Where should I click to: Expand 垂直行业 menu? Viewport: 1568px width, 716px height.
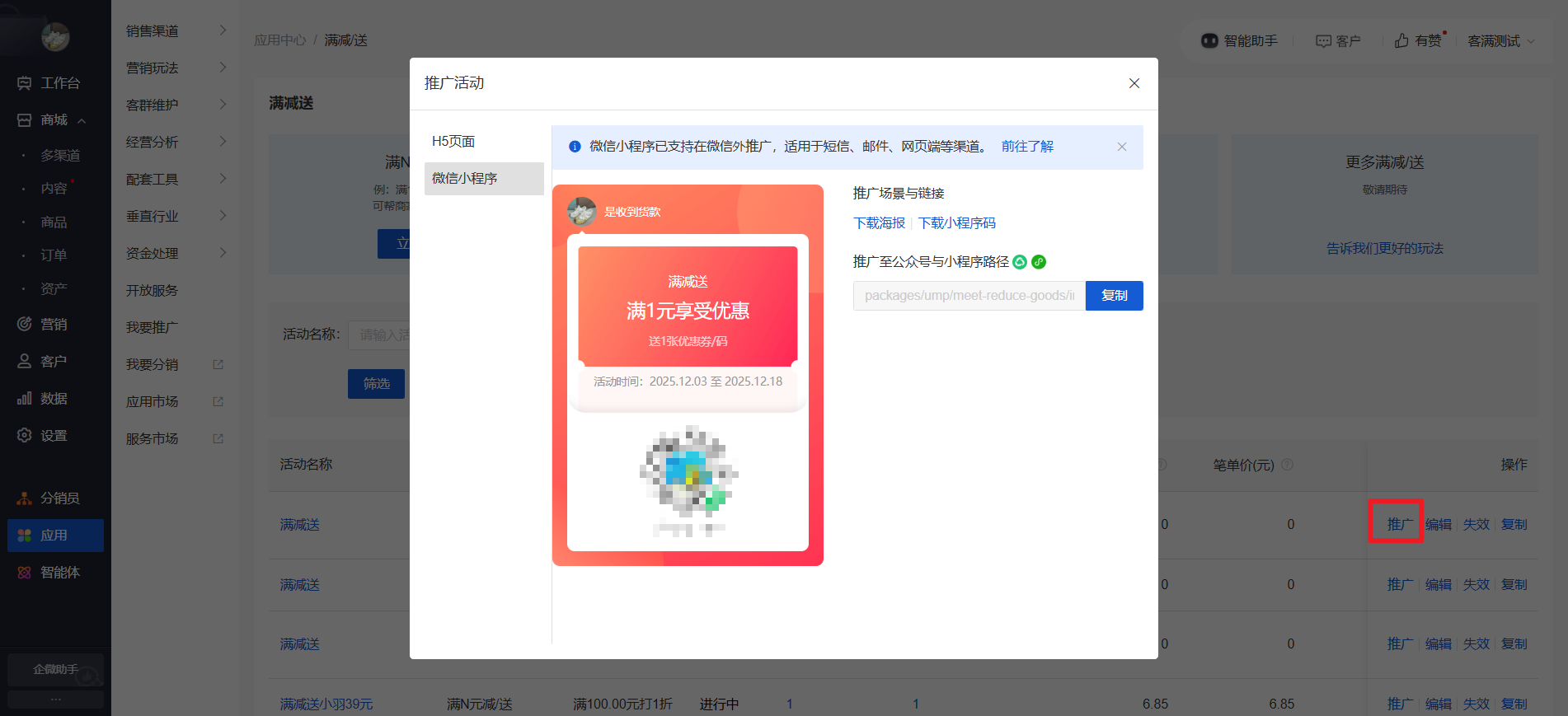tap(176, 217)
